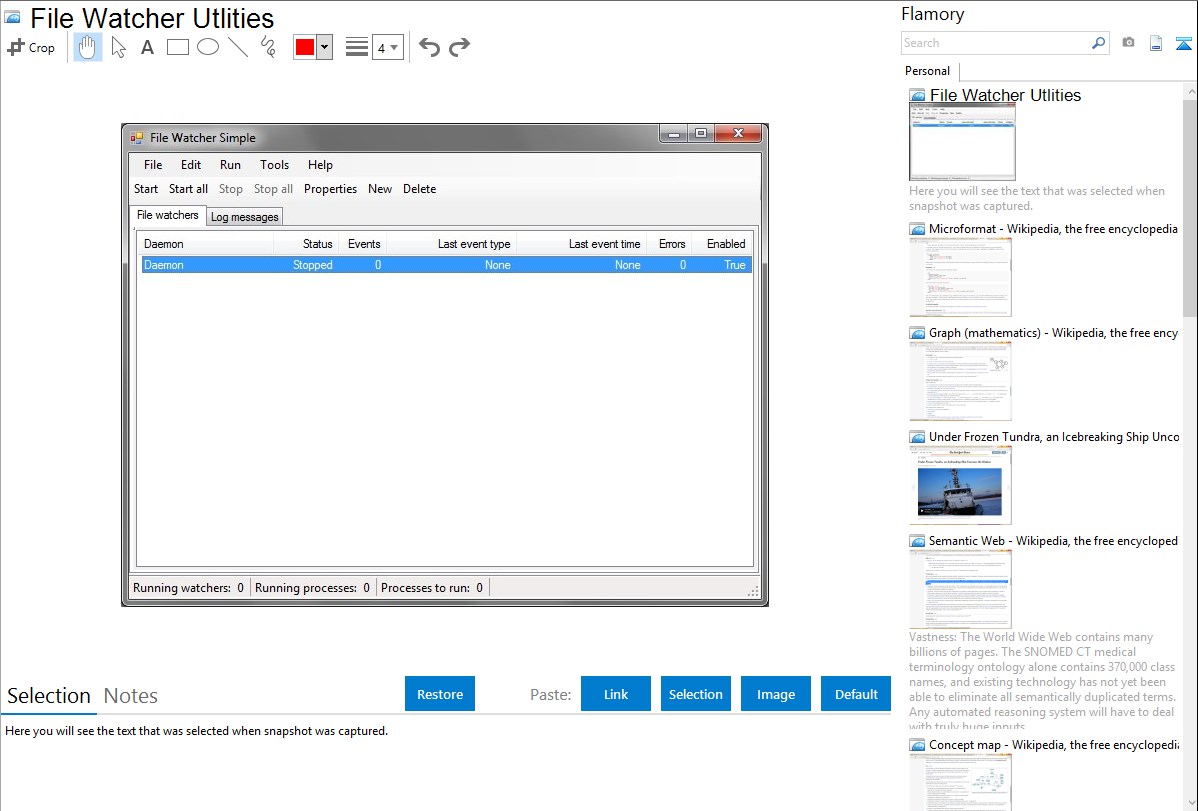Open the Semantic Web snapshot thumbnail

(960, 589)
